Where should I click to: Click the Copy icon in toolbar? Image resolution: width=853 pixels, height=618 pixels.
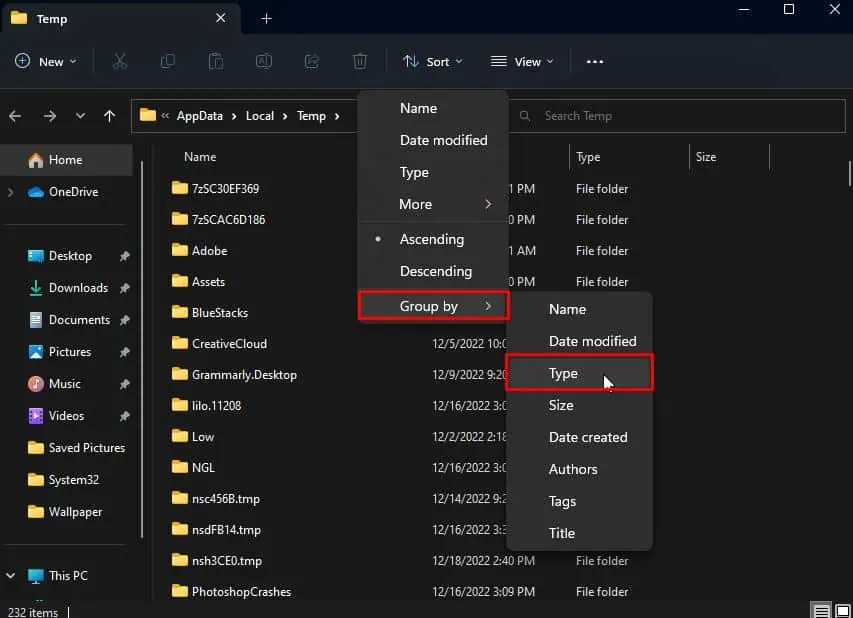pyautogui.click(x=168, y=61)
